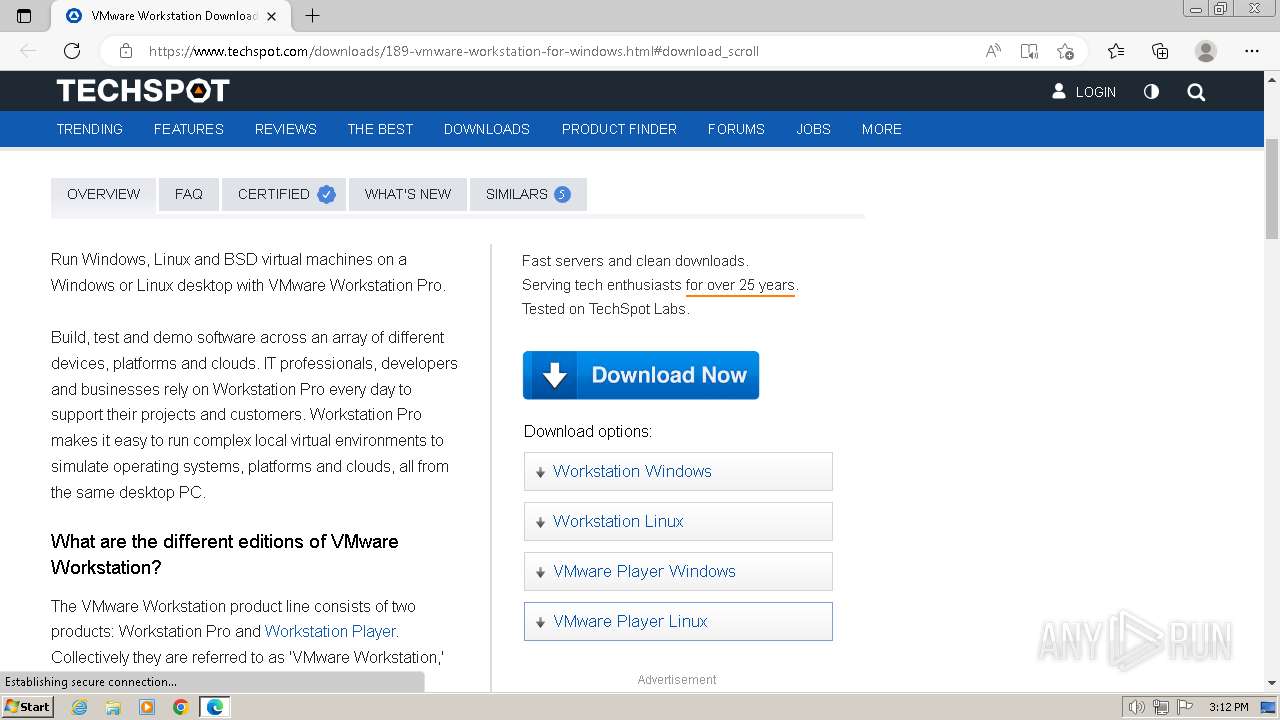
Task: Open FORUMS navigation item
Action: (x=736, y=129)
